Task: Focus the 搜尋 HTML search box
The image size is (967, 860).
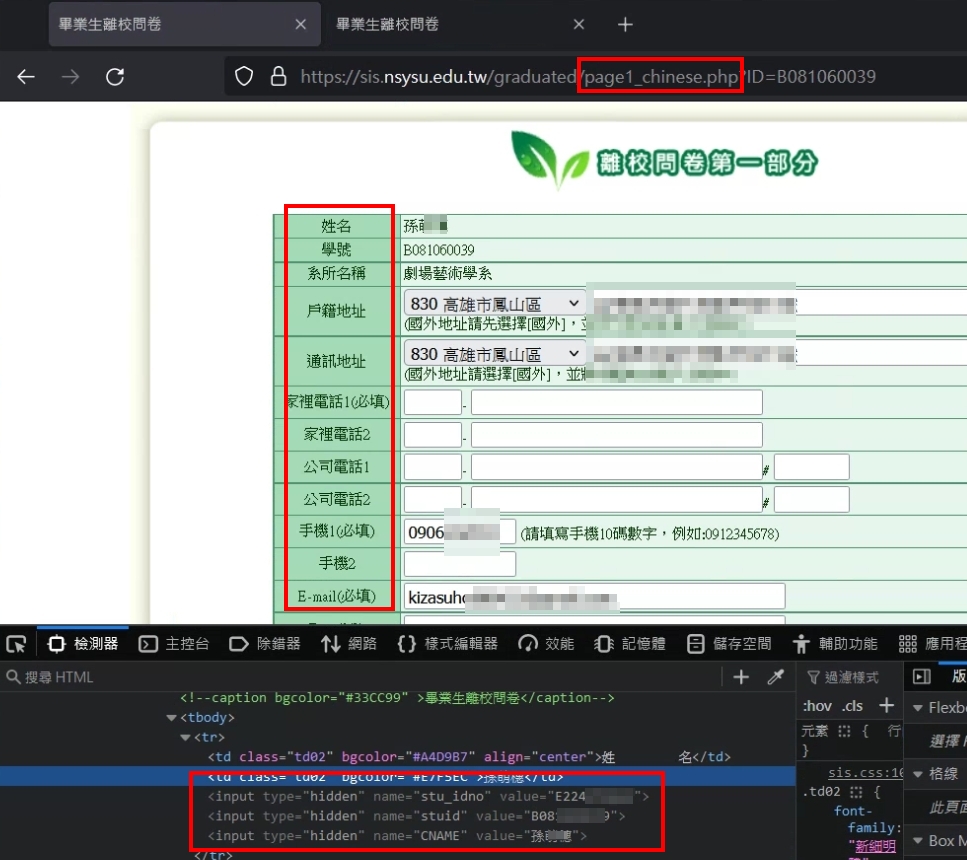Action: click(361, 677)
